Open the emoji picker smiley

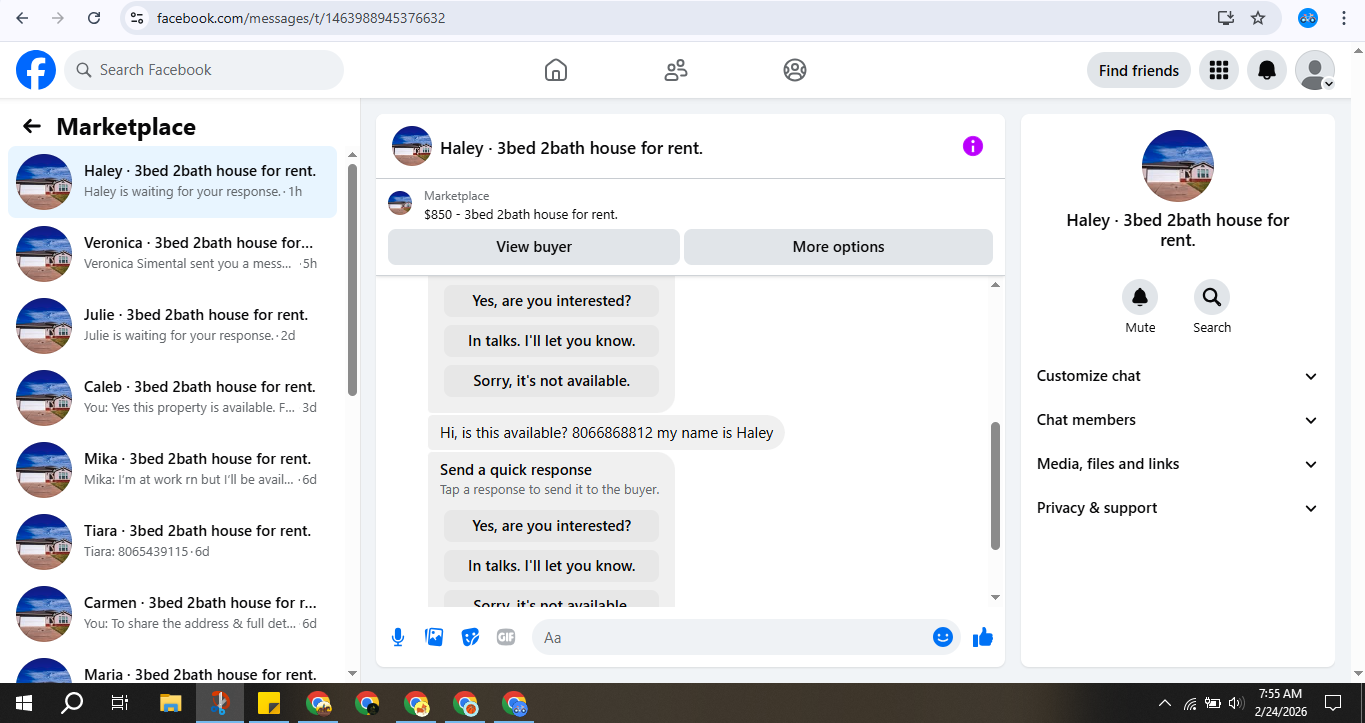click(x=942, y=637)
